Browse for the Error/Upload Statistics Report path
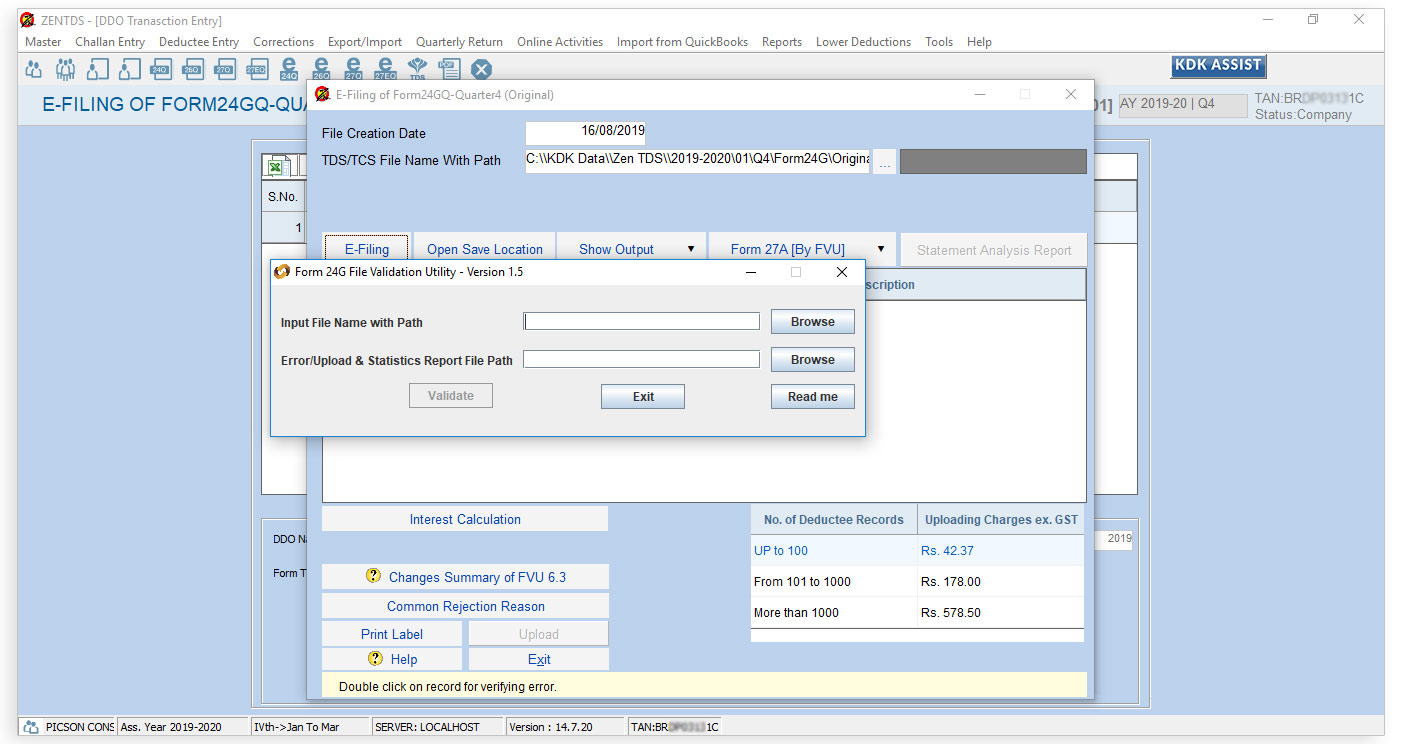This screenshot has width=1402, height=744. (x=813, y=360)
